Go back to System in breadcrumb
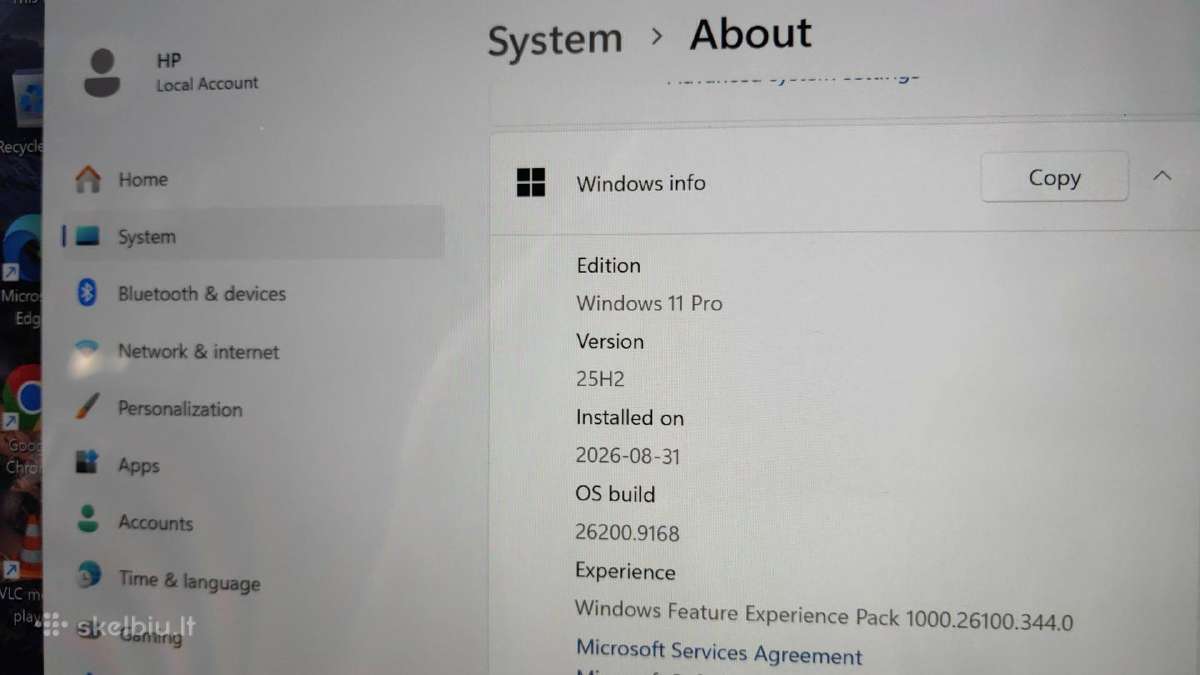The height and width of the screenshot is (675, 1200). (x=555, y=40)
